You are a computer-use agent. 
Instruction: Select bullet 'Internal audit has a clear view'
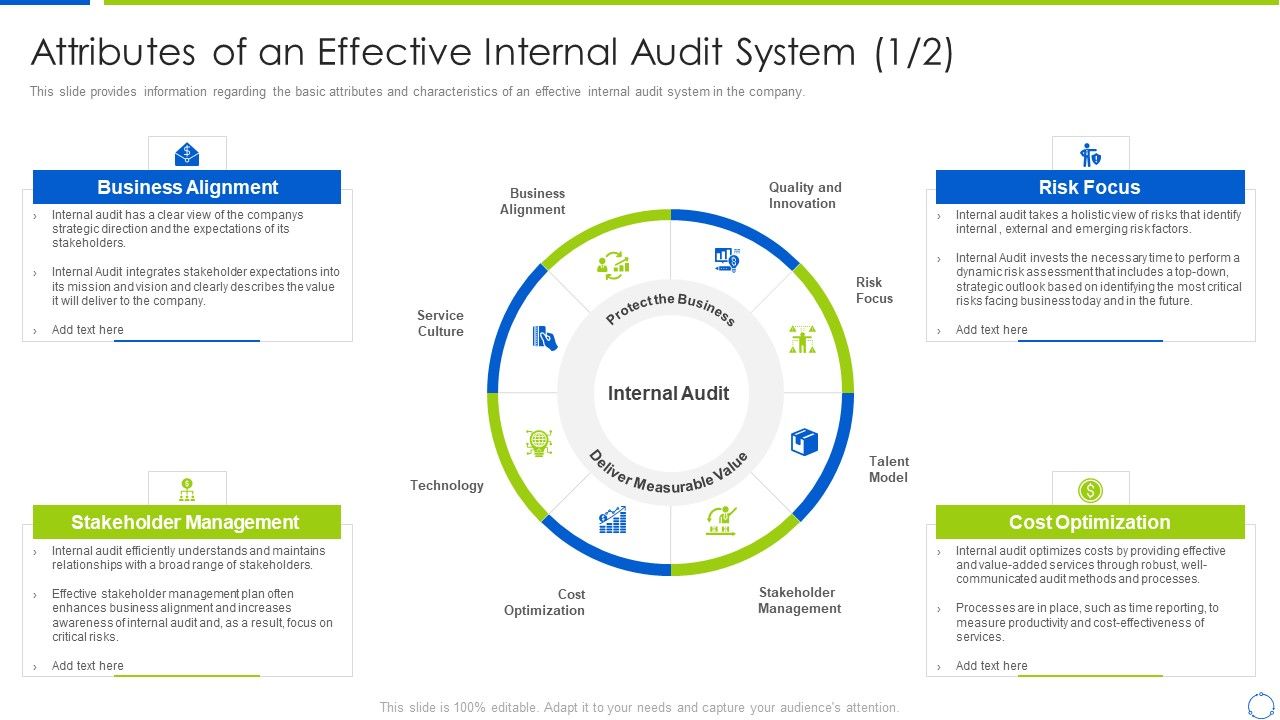[x=177, y=229]
